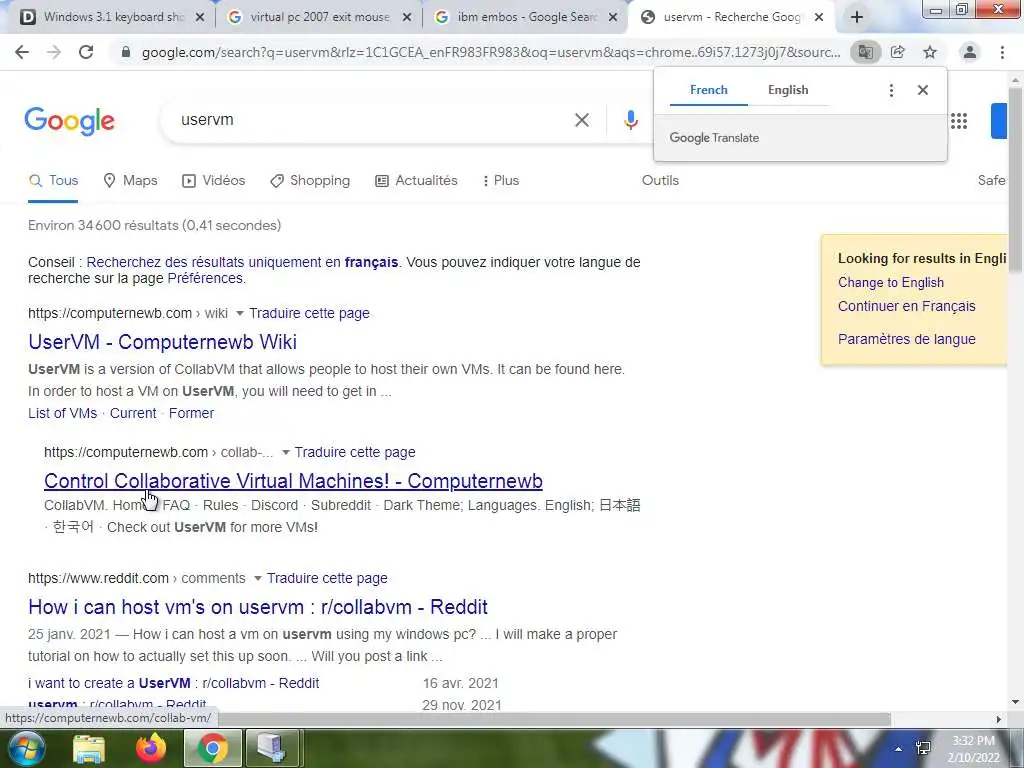1024x768 pixels.
Task: Open Paramètres de langue link
Action: click(x=906, y=340)
